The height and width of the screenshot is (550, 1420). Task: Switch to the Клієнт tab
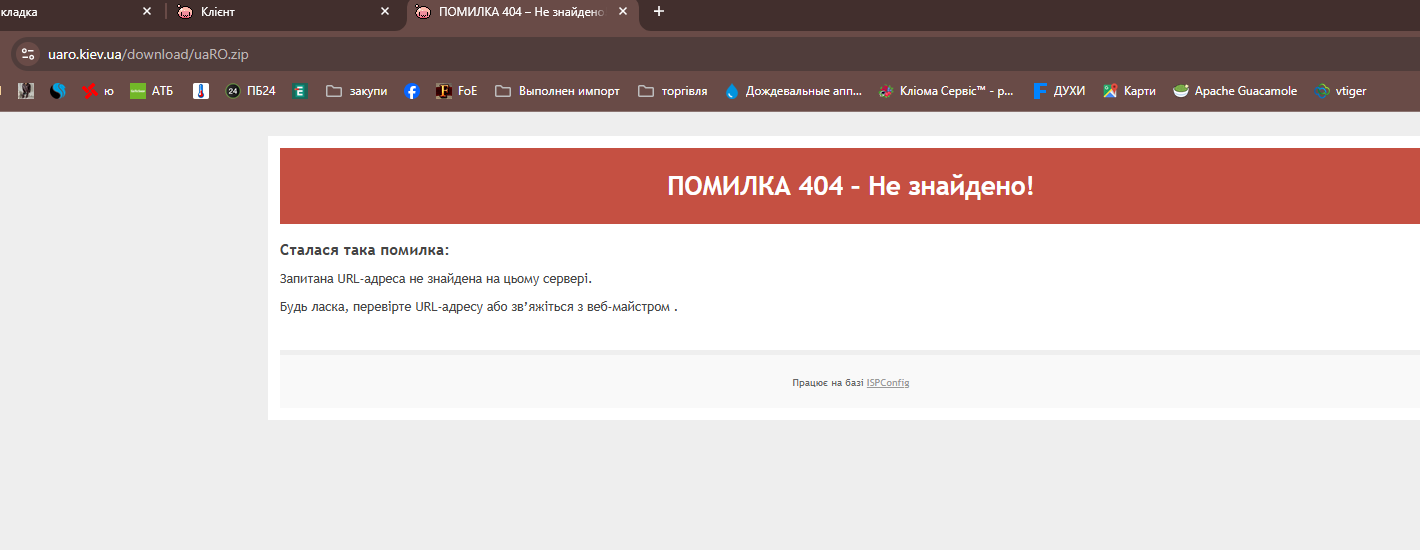point(270,12)
